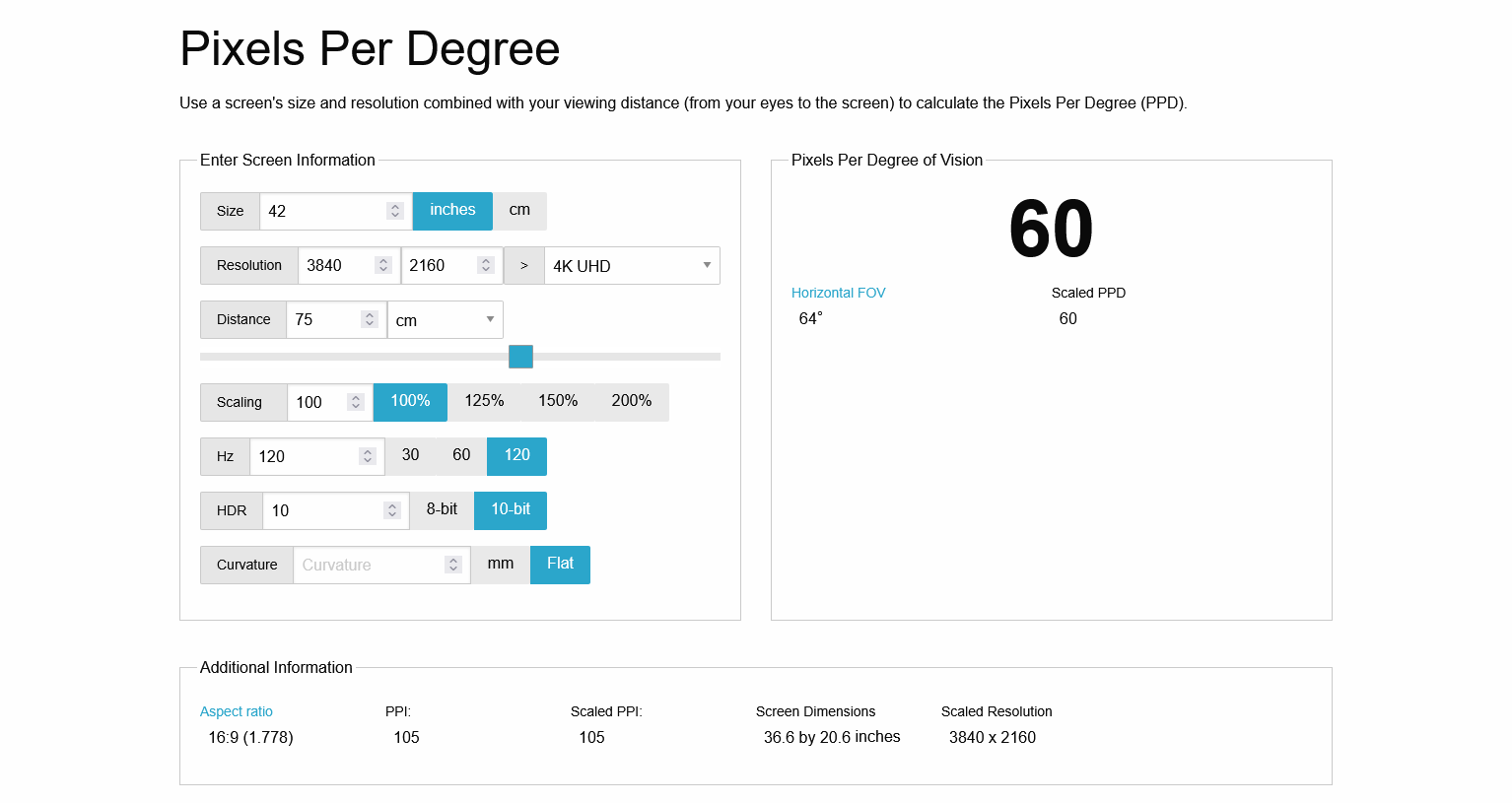Click the Curvature field spinner arrows
The height and width of the screenshot is (803, 1512).
click(453, 565)
